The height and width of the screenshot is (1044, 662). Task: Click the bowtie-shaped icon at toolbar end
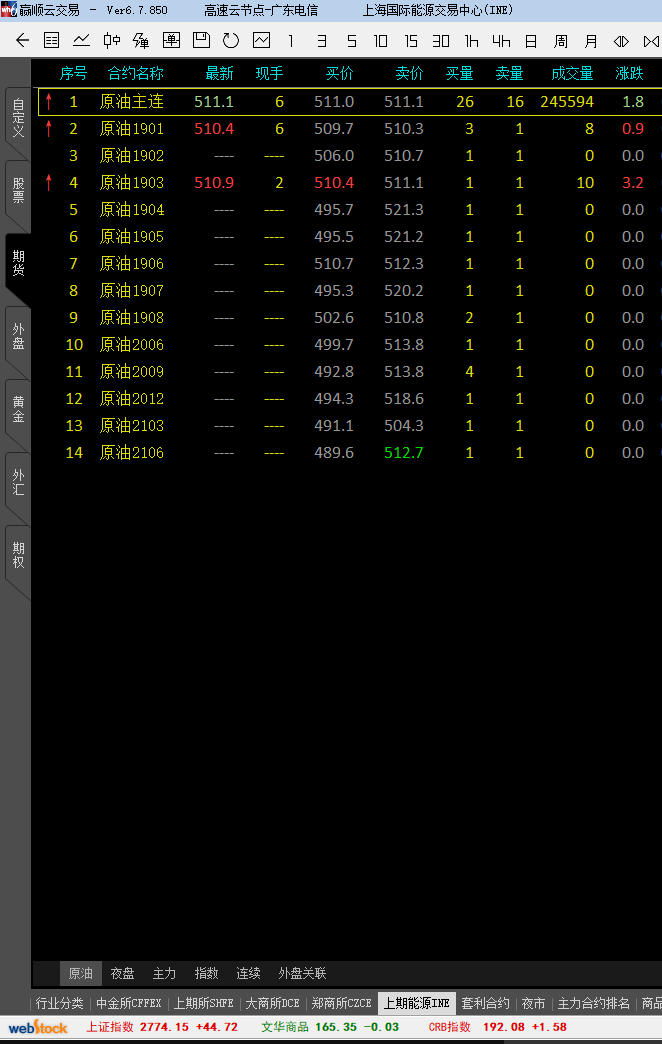point(651,41)
